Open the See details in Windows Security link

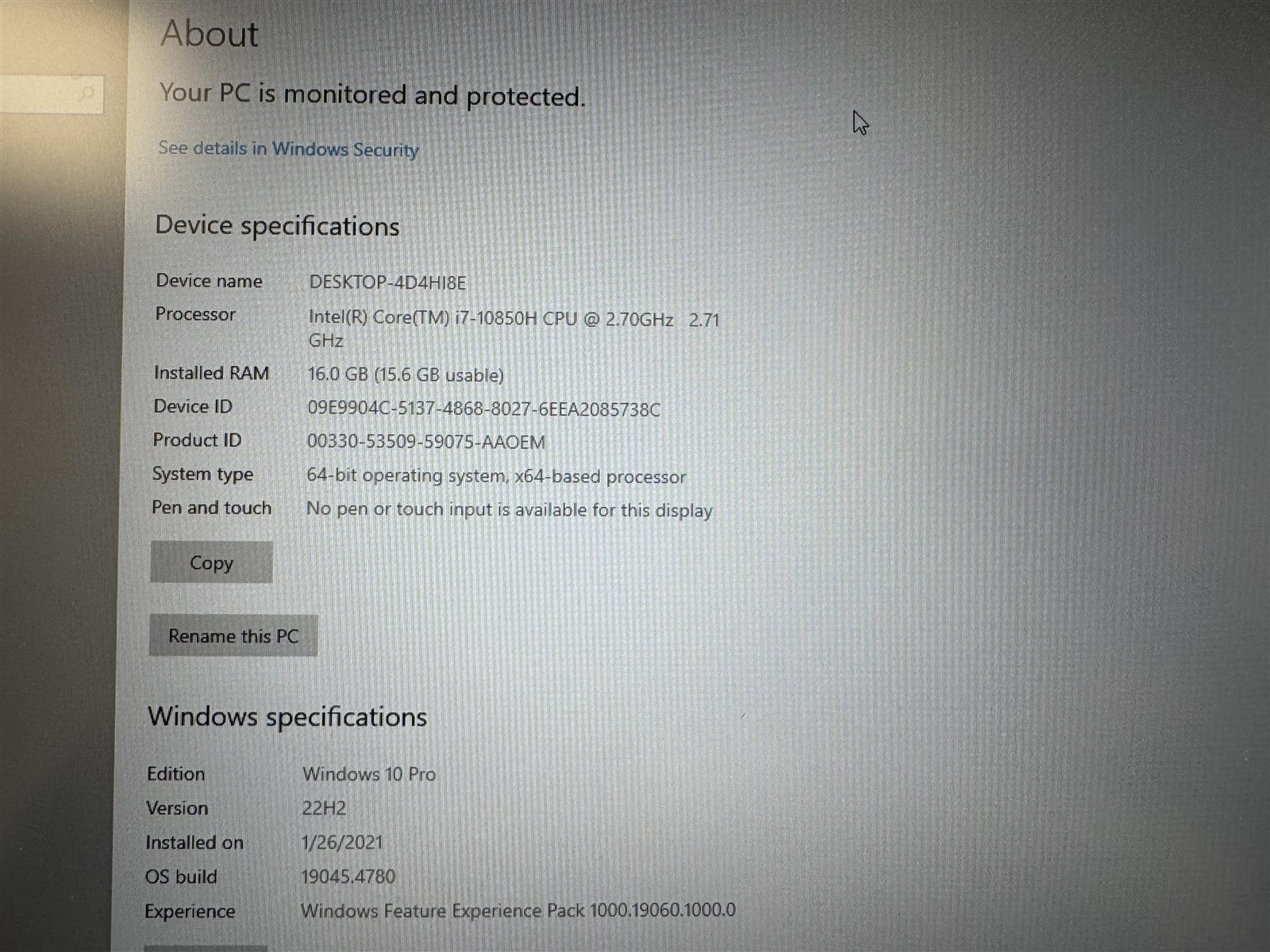(x=288, y=149)
